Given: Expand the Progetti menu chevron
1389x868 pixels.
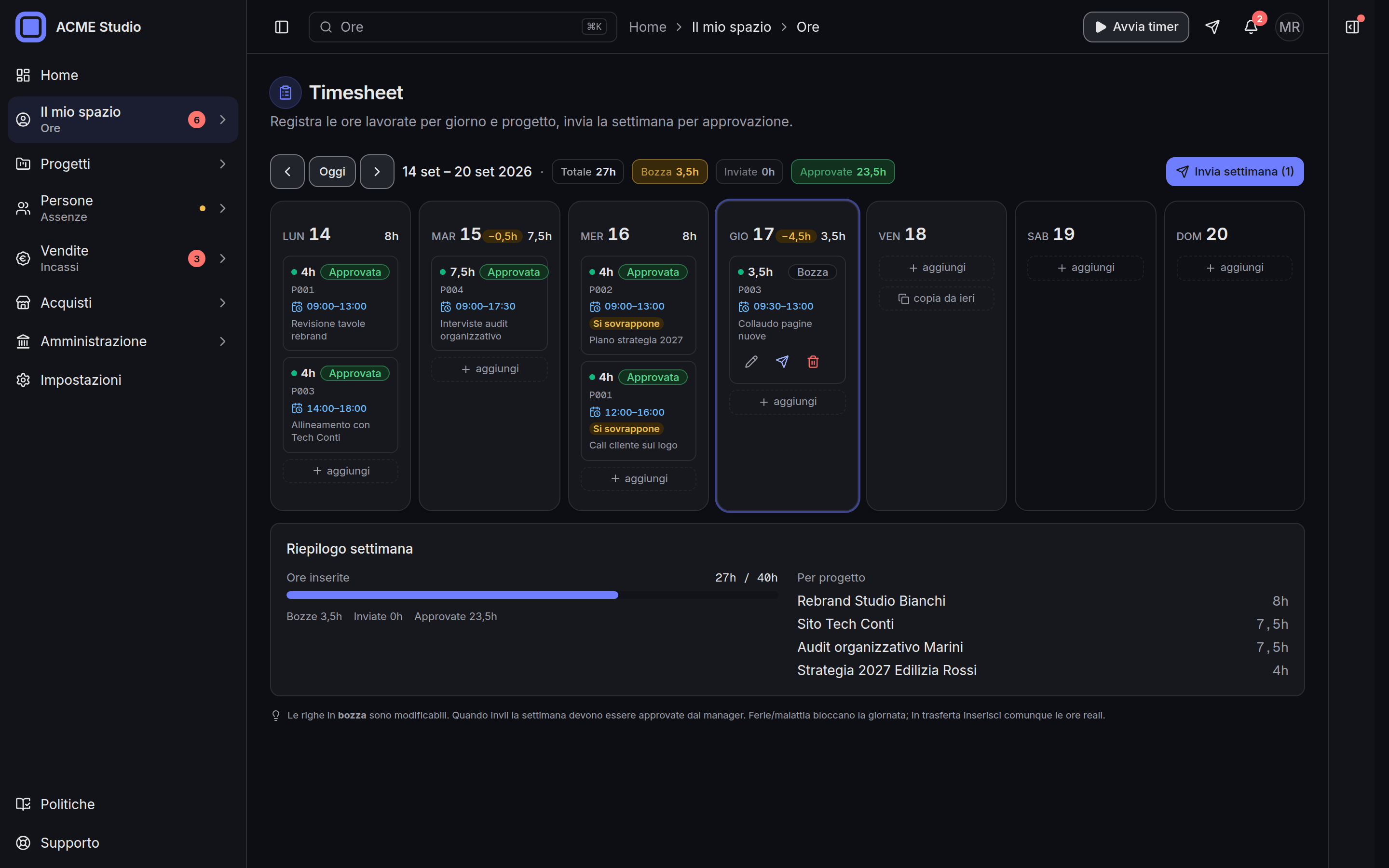Looking at the screenshot, I should click(223, 164).
